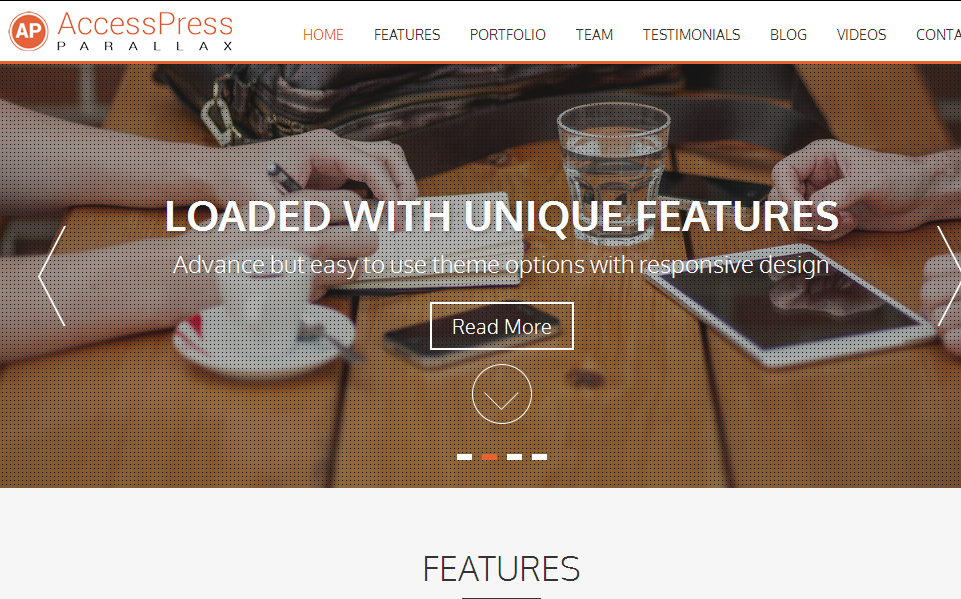The width and height of the screenshot is (961, 599).
Task: Navigate to PORTFOLIO section
Action: pyautogui.click(x=507, y=35)
